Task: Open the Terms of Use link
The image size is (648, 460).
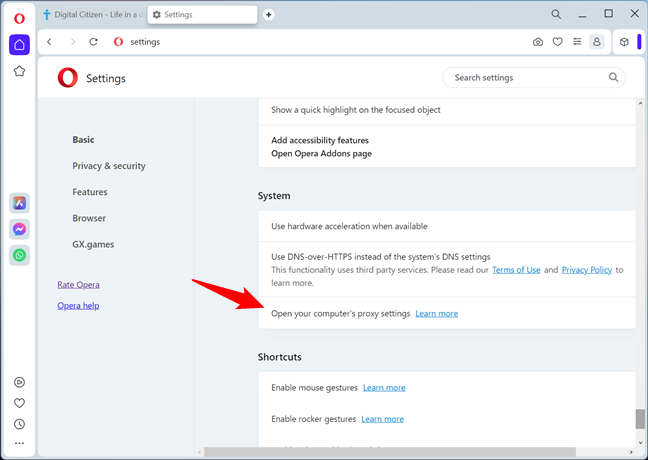Action: click(516, 270)
